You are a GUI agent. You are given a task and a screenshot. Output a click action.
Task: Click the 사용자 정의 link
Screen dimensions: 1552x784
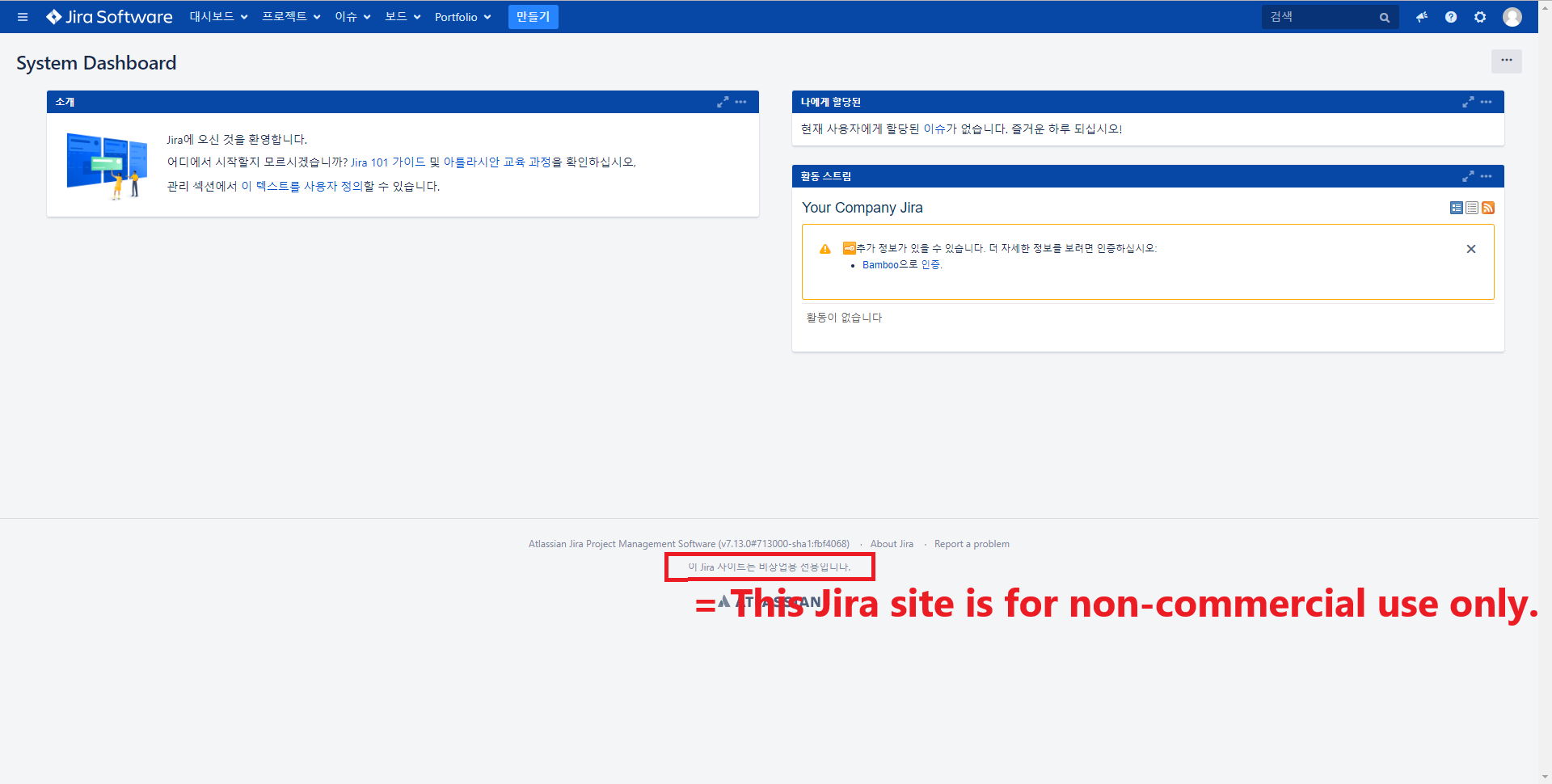(x=333, y=187)
